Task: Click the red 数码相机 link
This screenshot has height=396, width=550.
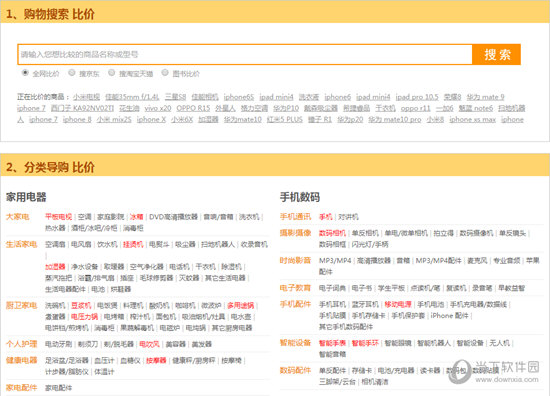Action: pyautogui.click(x=332, y=233)
